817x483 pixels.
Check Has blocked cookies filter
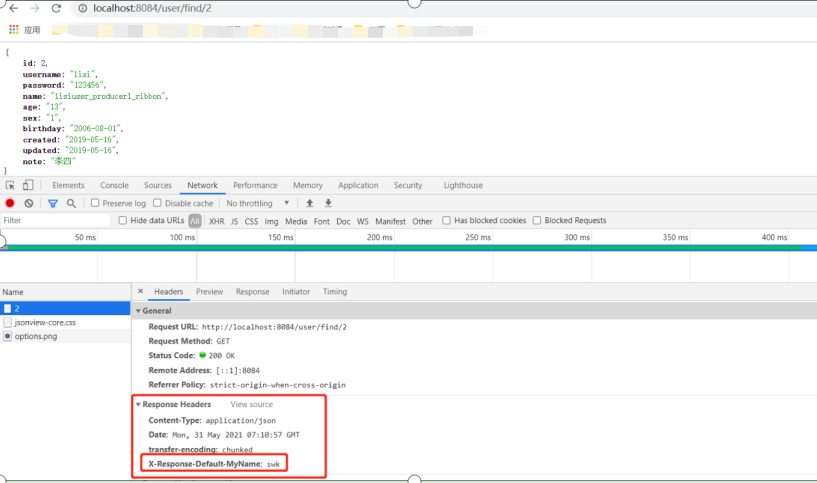pyautogui.click(x=447, y=220)
